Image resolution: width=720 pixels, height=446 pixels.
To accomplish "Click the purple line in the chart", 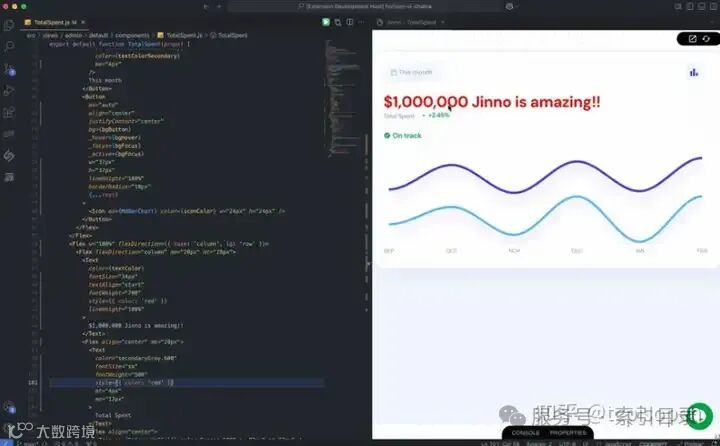I will (545, 176).
